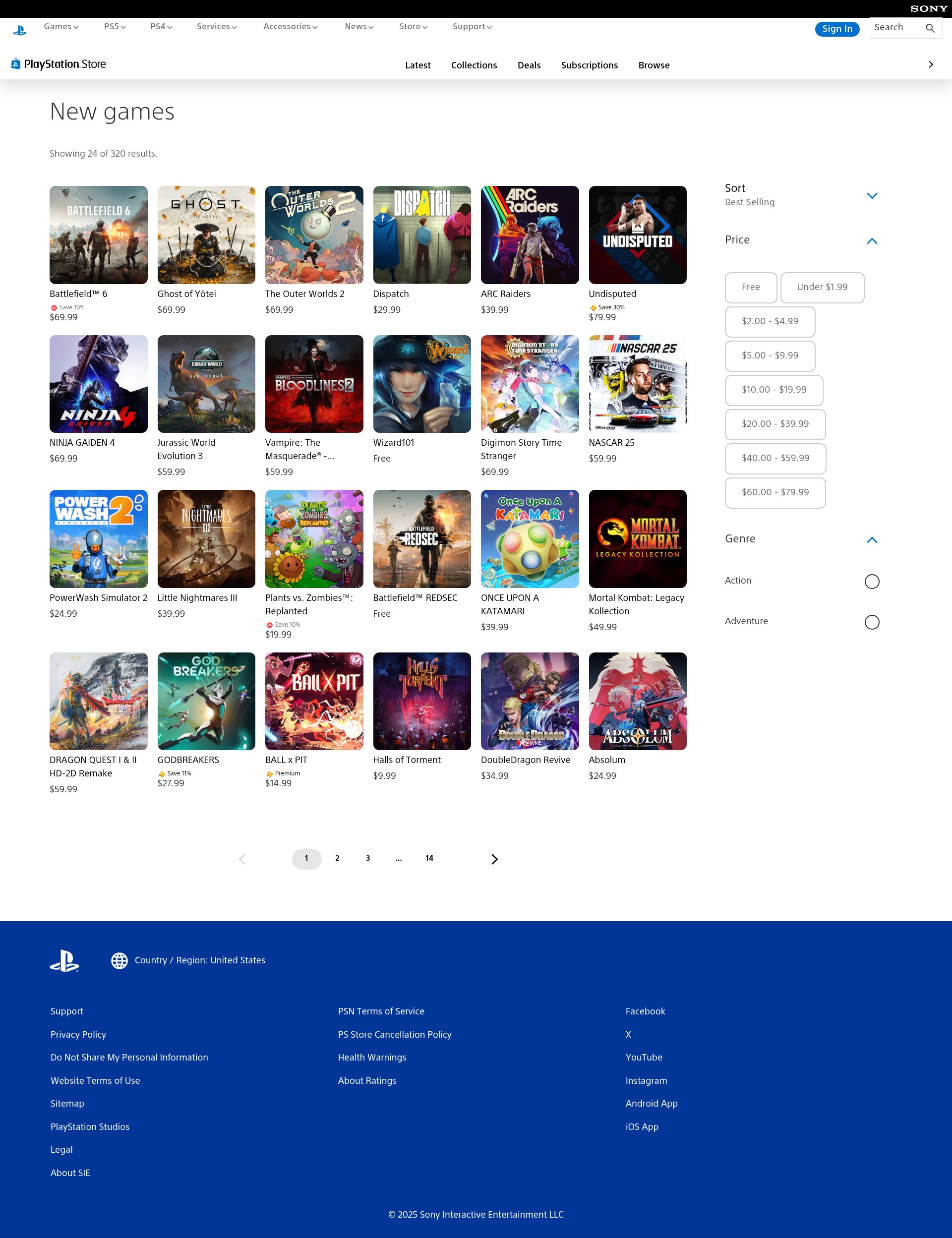The width and height of the screenshot is (952, 1238).
Task: Click the search magnifier icon
Action: click(x=930, y=28)
